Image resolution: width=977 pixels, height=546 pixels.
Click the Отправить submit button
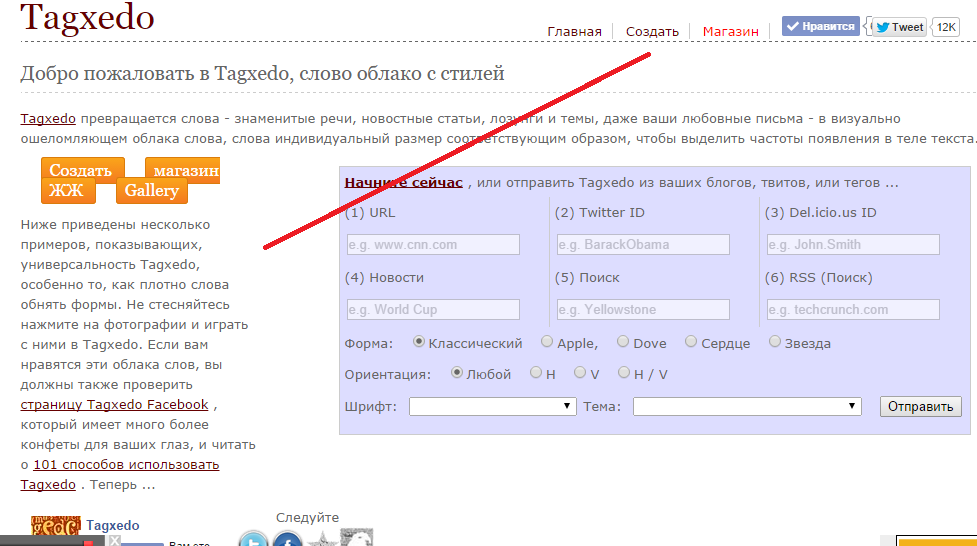coord(920,406)
